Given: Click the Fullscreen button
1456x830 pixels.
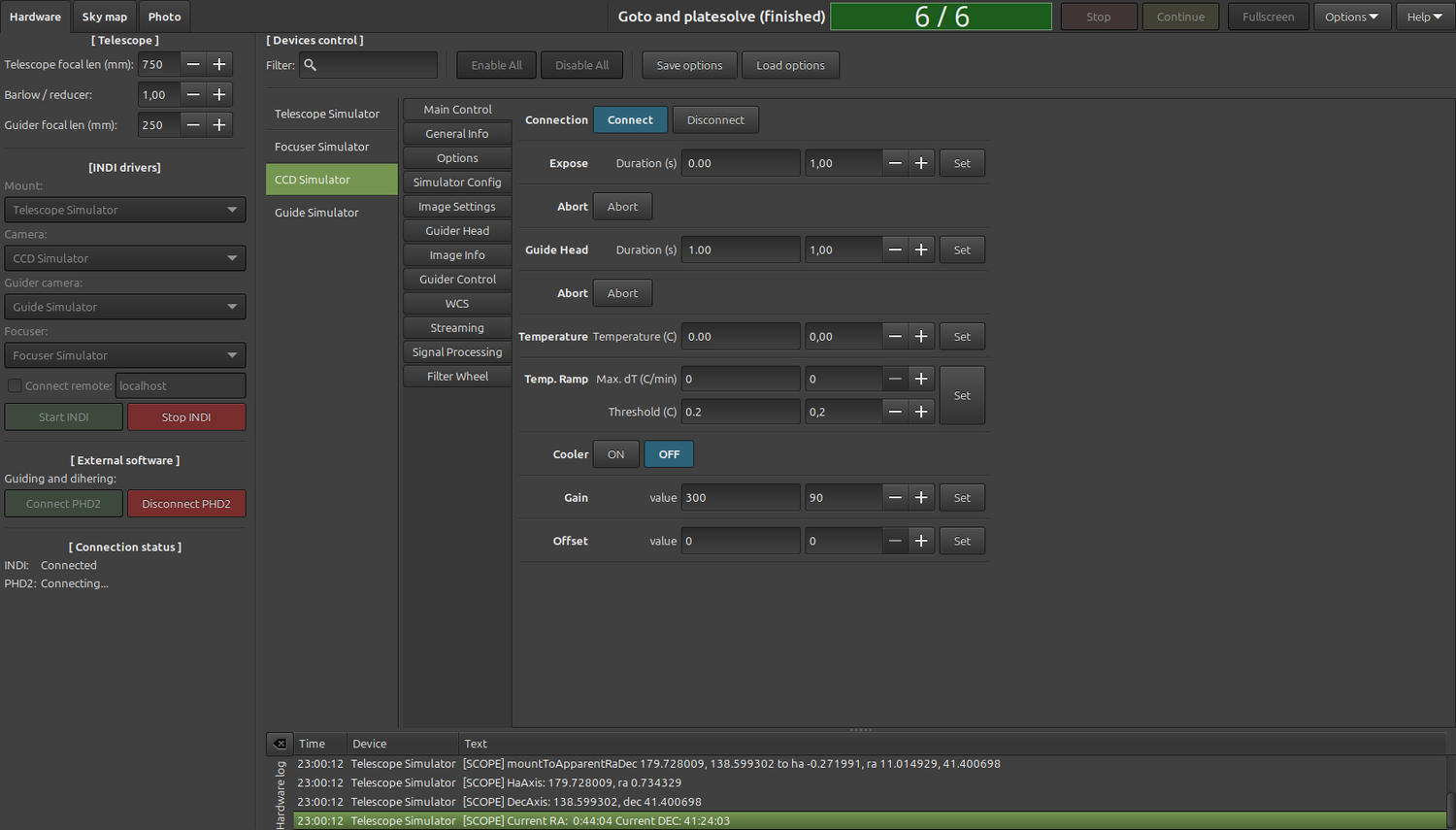Looking at the screenshot, I should pyautogui.click(x=1268, y=17).
